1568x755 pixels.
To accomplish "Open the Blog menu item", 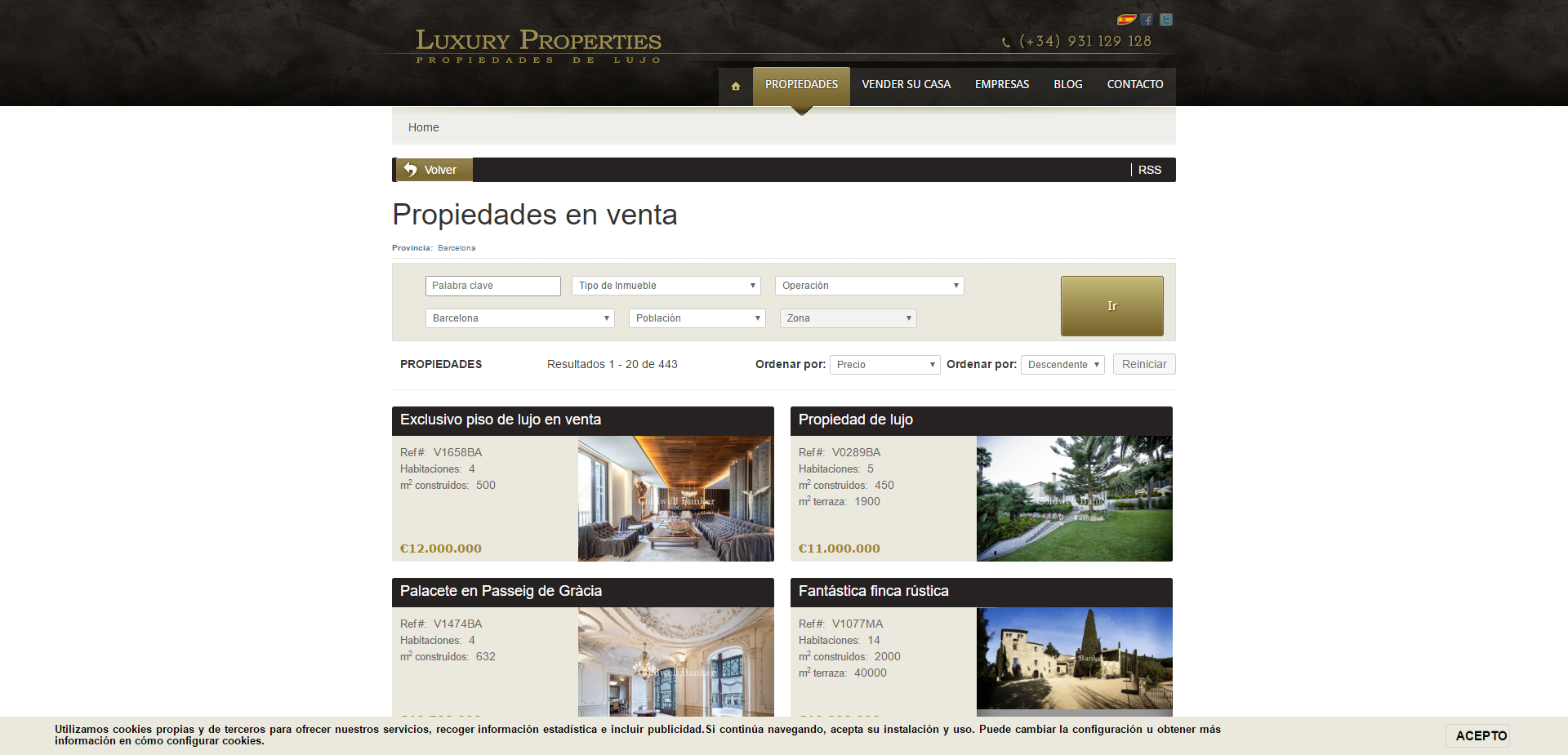I will [x=1067, y=85].
